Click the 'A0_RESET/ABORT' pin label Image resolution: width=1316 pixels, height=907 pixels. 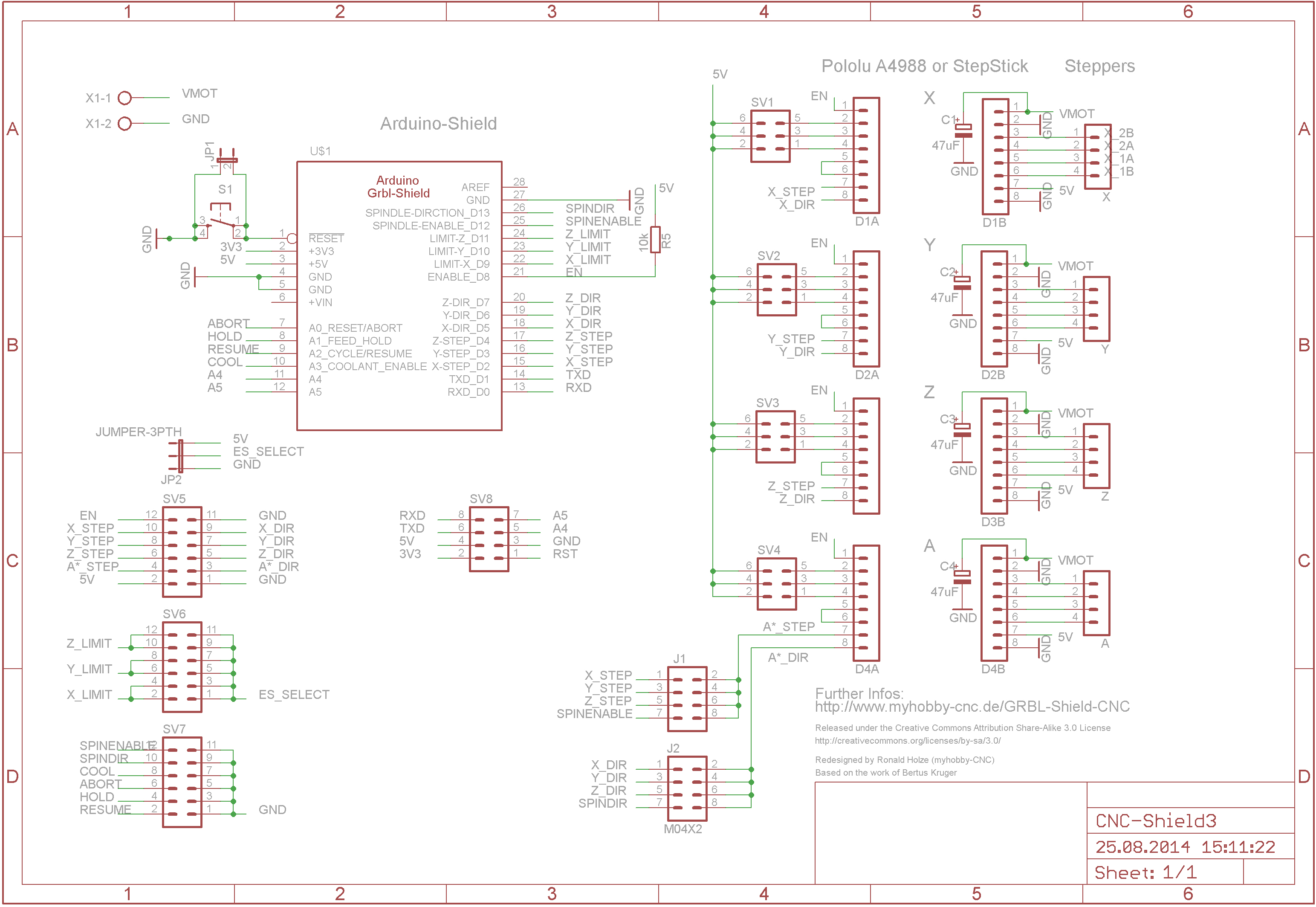(x=356, y=328)
